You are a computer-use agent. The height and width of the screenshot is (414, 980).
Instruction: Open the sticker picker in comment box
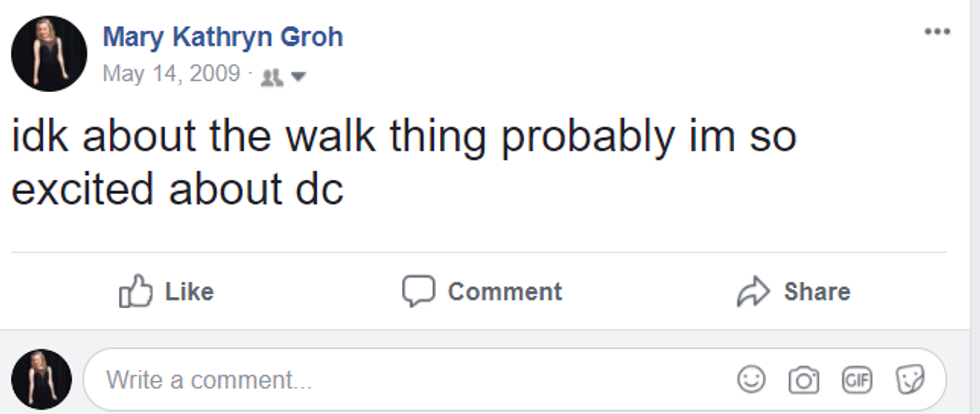coord(909,380)
